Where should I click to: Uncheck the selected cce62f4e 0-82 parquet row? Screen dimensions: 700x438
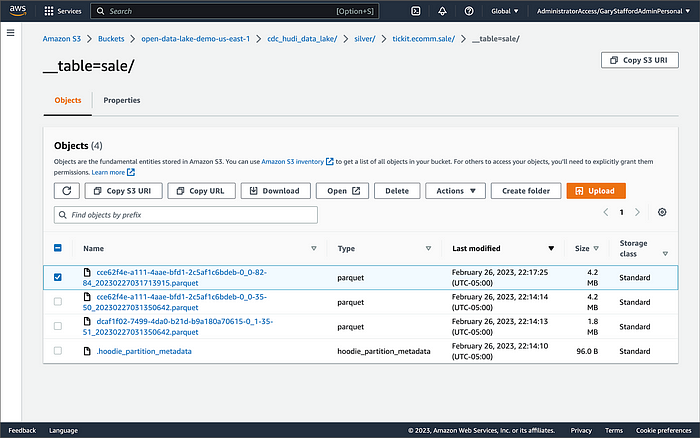click(x=58, y=277)
